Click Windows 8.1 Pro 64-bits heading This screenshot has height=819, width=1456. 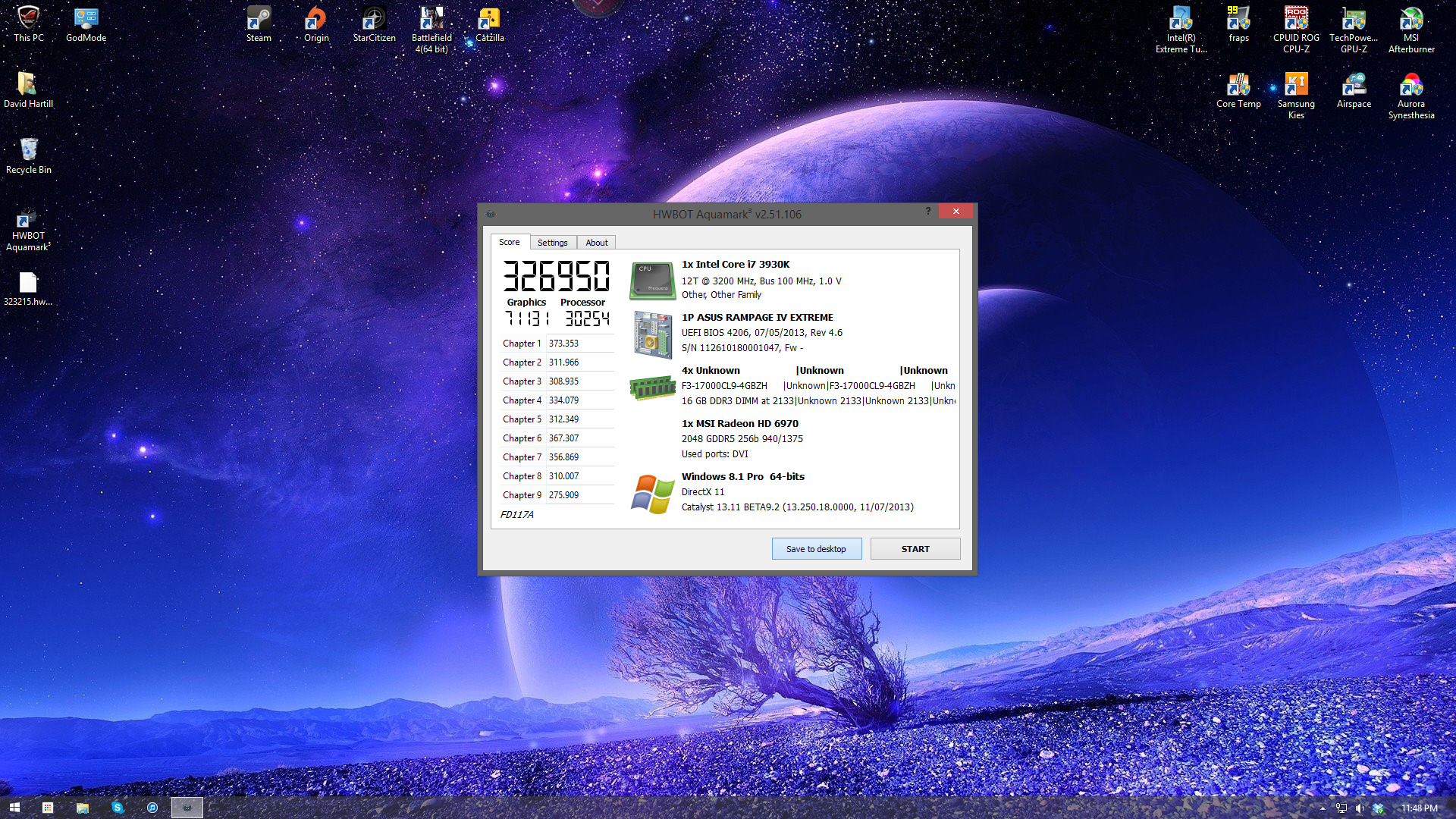(x=742, y=476)
